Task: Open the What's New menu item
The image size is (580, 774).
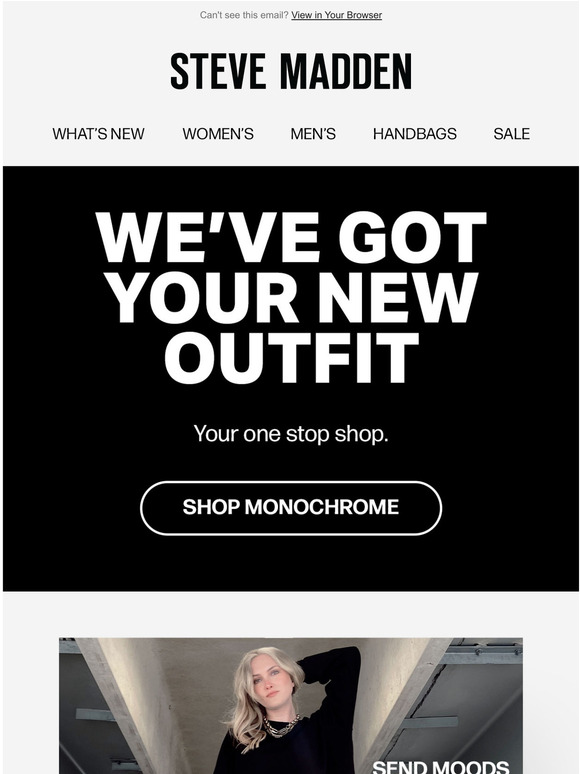Action: tap(98, 134)
